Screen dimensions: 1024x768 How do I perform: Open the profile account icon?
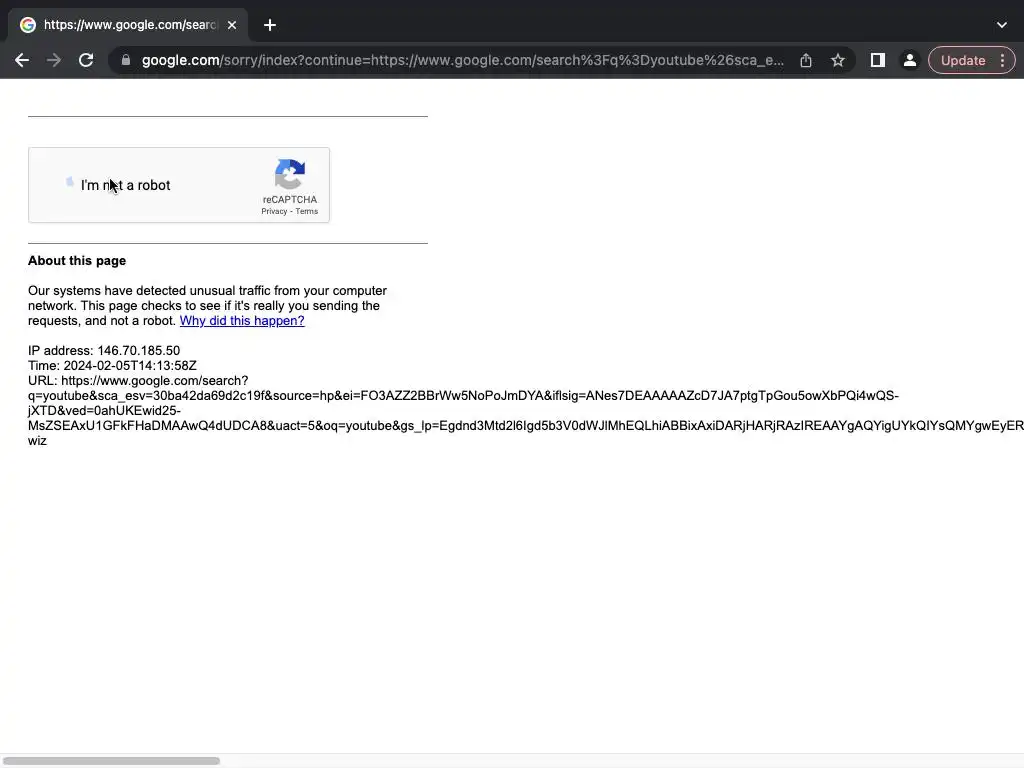pos(909,60)
